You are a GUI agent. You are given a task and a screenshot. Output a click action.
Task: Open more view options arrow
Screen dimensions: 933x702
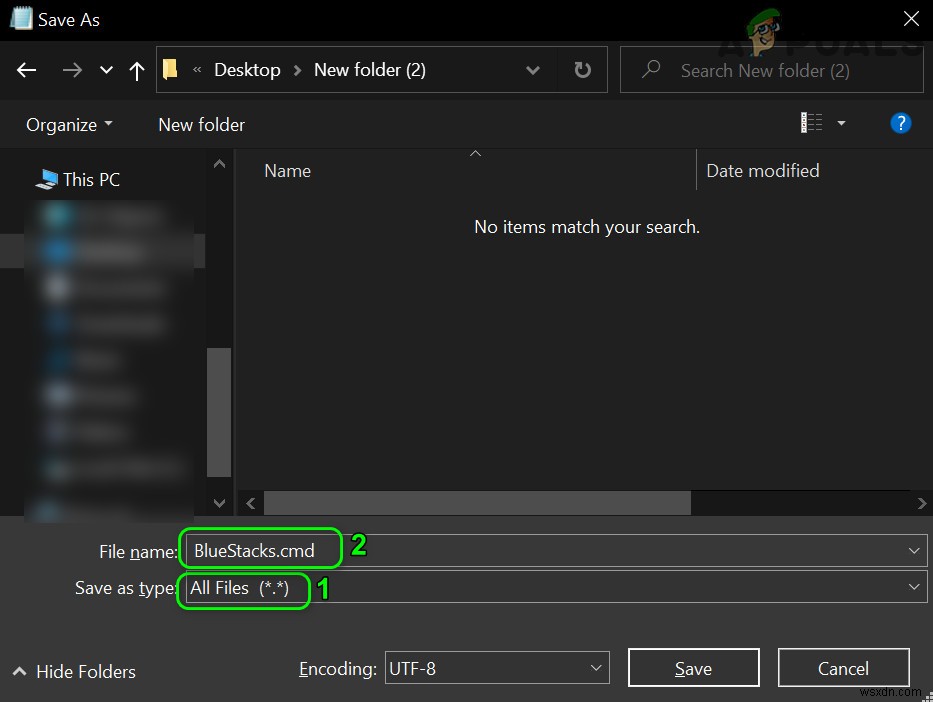pos(841,123)
